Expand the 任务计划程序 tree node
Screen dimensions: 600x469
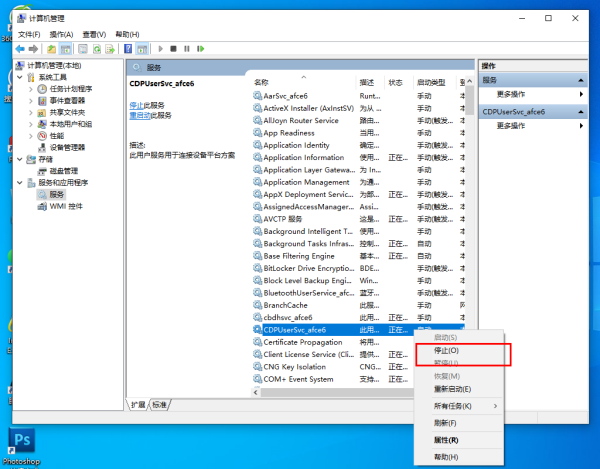click(31, 90)
